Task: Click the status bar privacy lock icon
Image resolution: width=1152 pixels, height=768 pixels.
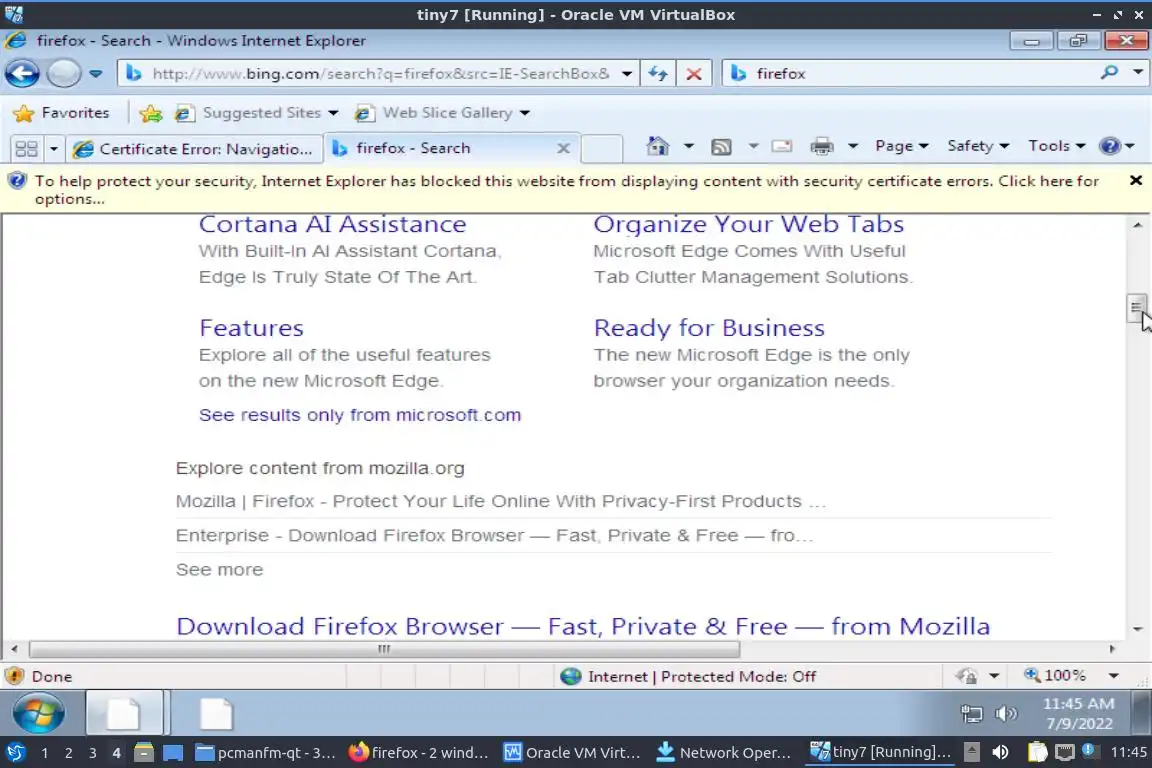Action: 967,676
